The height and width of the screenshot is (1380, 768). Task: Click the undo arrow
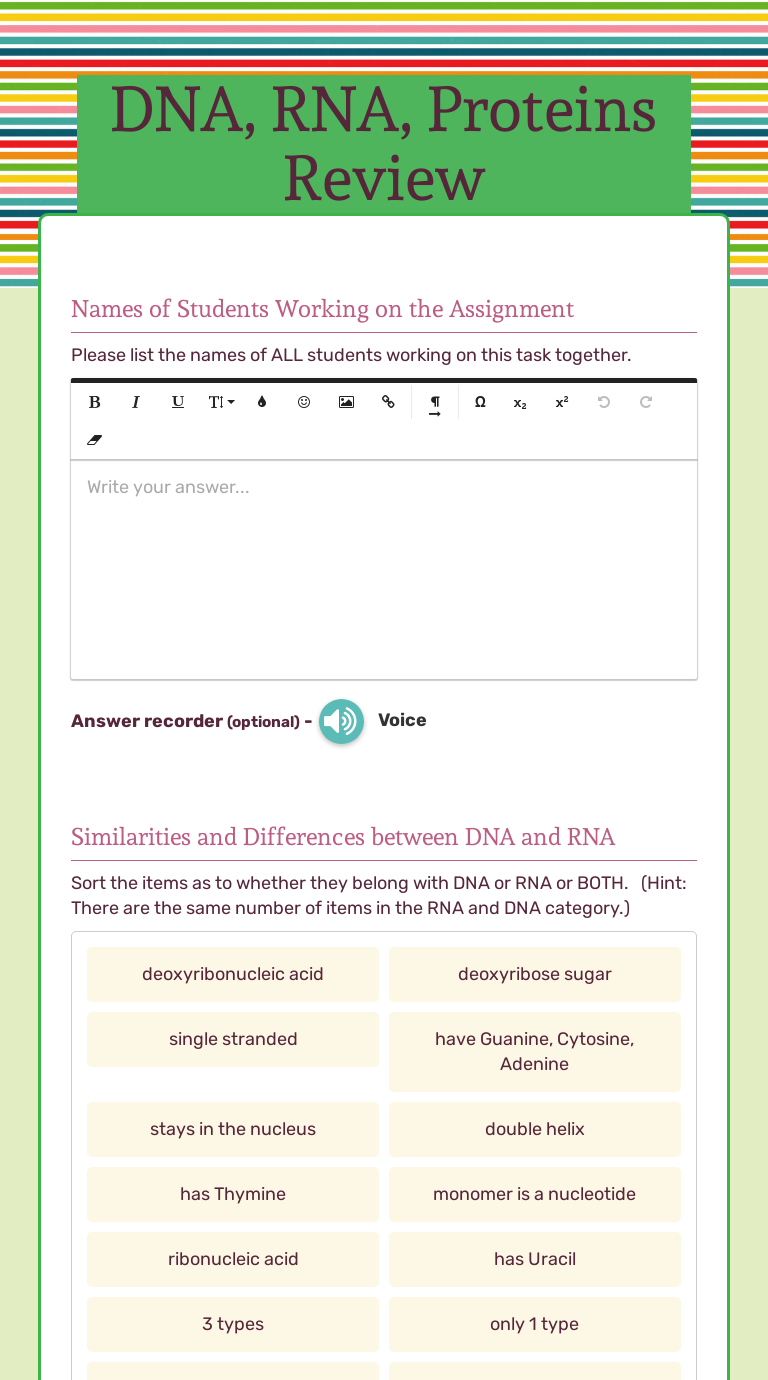tap(604, 402)
